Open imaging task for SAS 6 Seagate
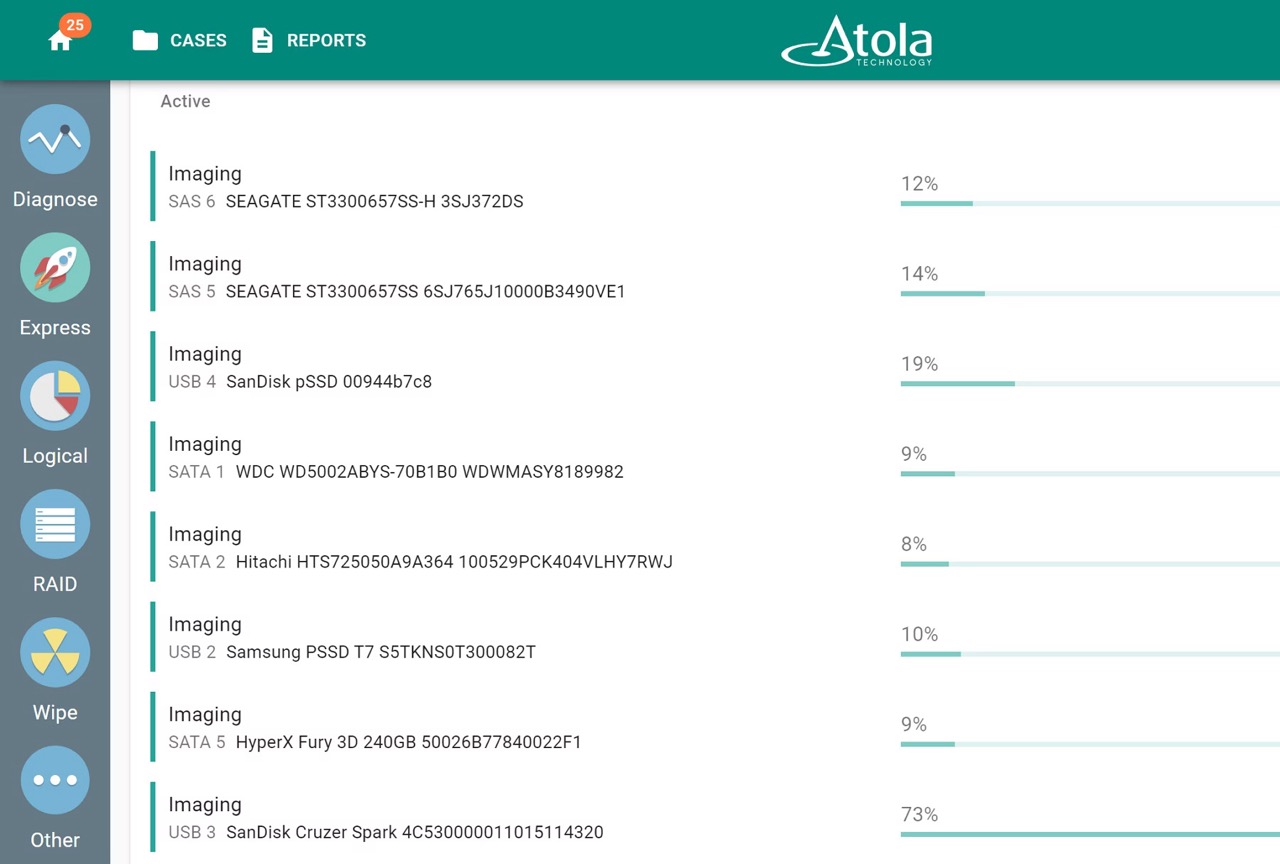 [x=715, y=187]
